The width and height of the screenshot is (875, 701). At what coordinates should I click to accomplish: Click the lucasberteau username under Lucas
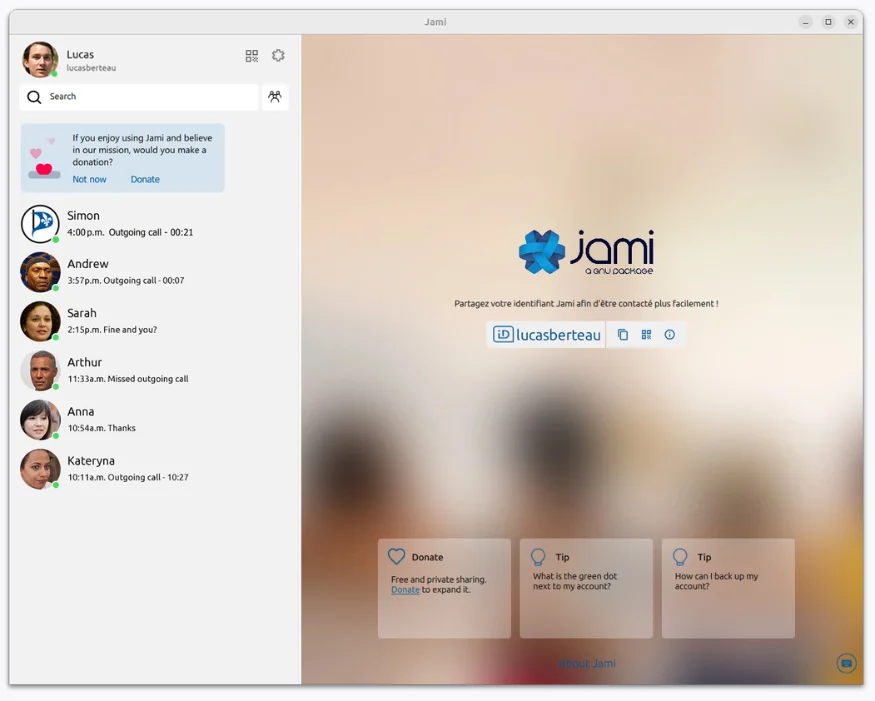click(91, 68)
